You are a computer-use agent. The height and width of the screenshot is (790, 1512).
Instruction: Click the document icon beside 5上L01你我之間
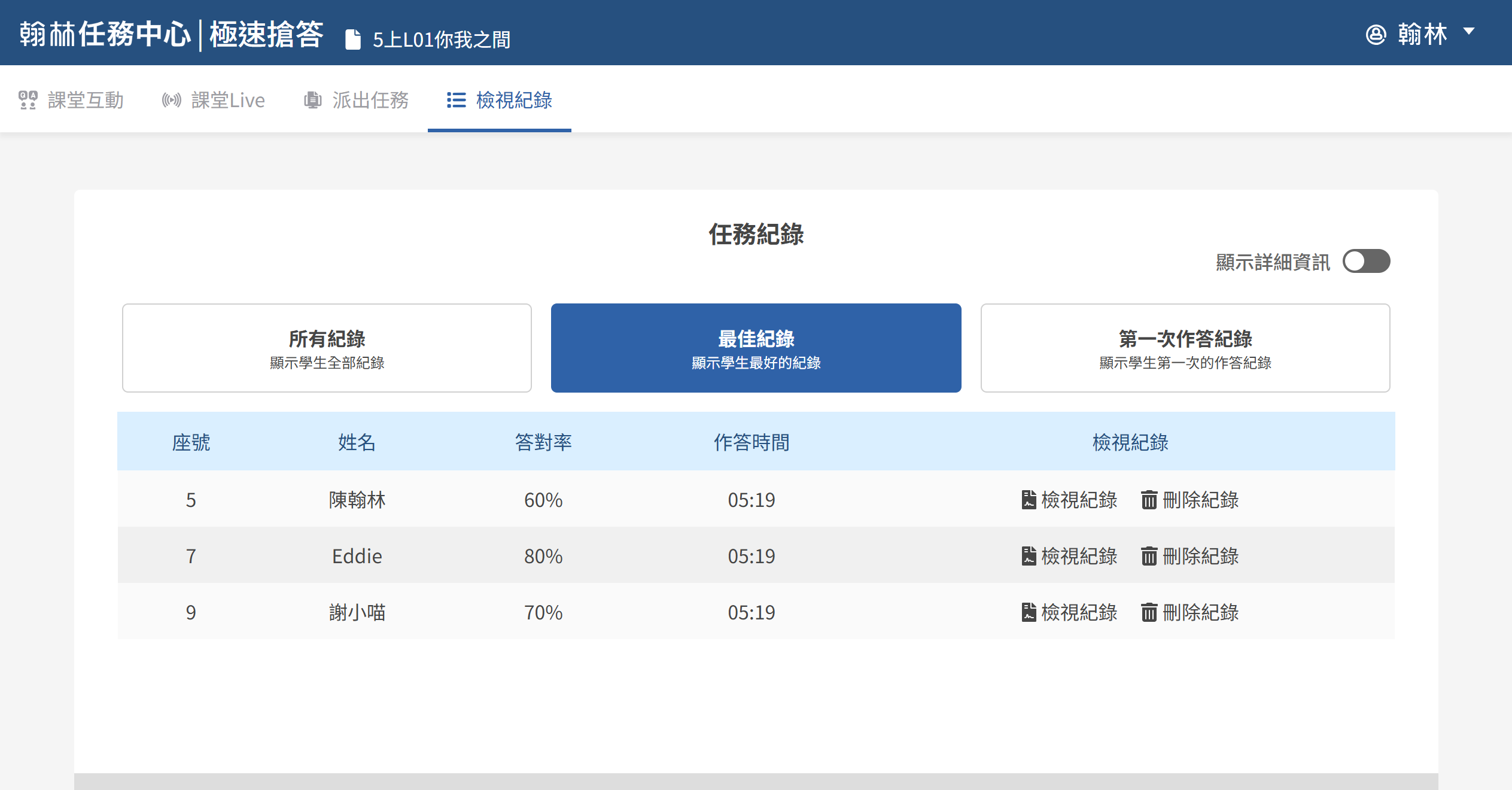[x=353, y=39]
